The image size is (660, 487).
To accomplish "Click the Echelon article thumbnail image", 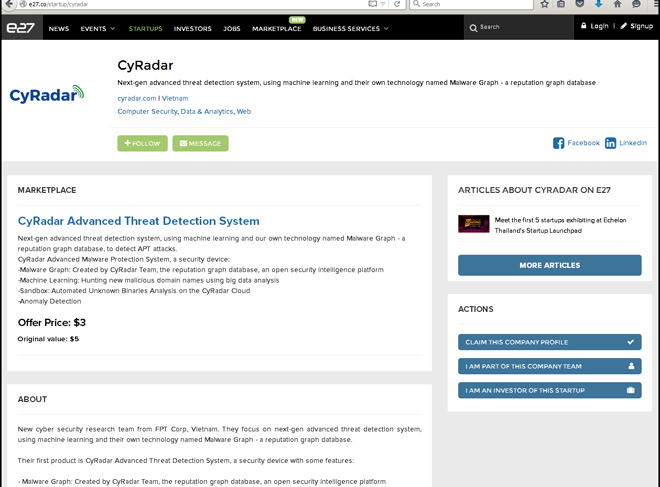I will coord(474,224).
